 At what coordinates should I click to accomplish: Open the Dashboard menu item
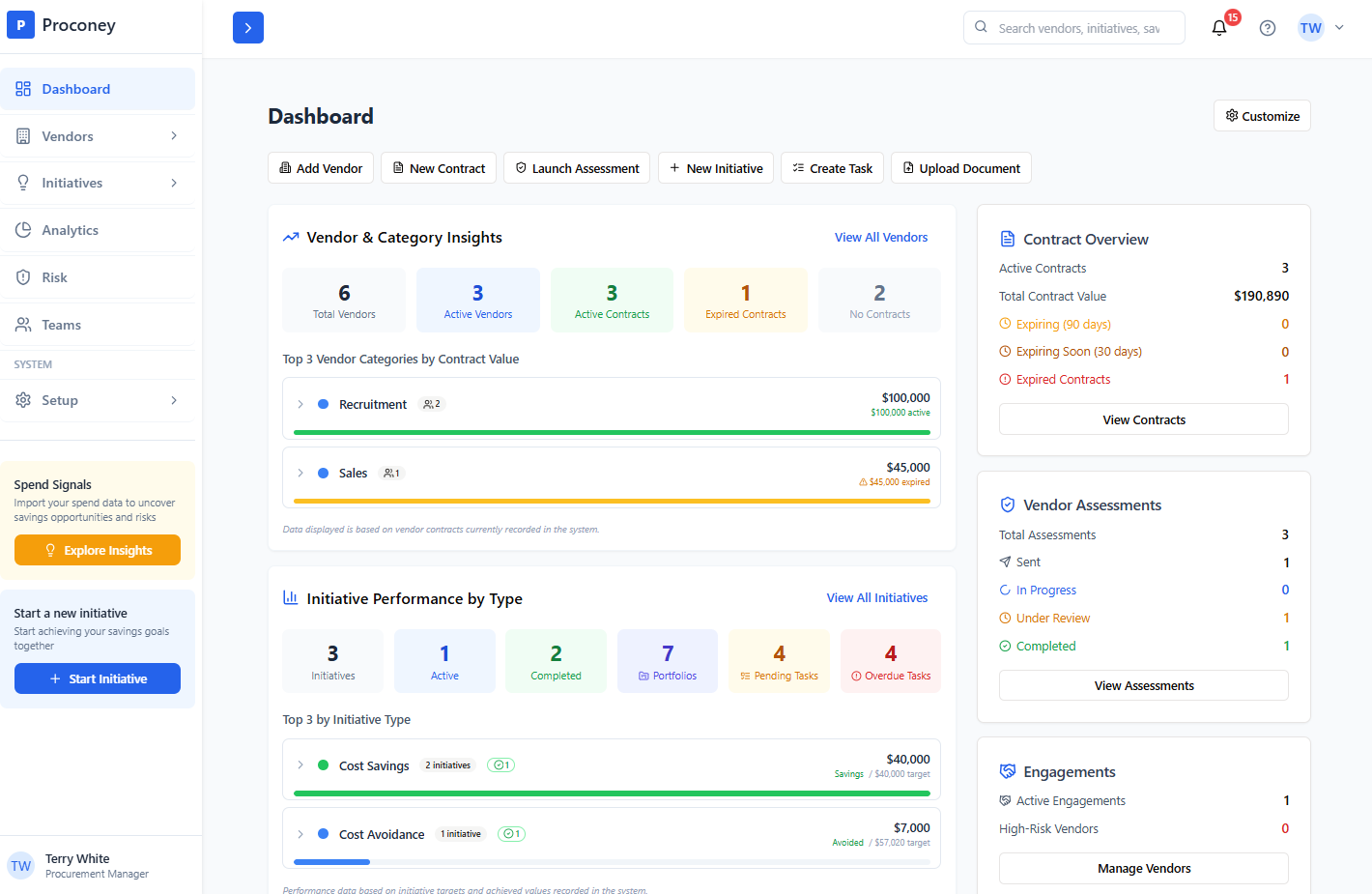(76, 89)
